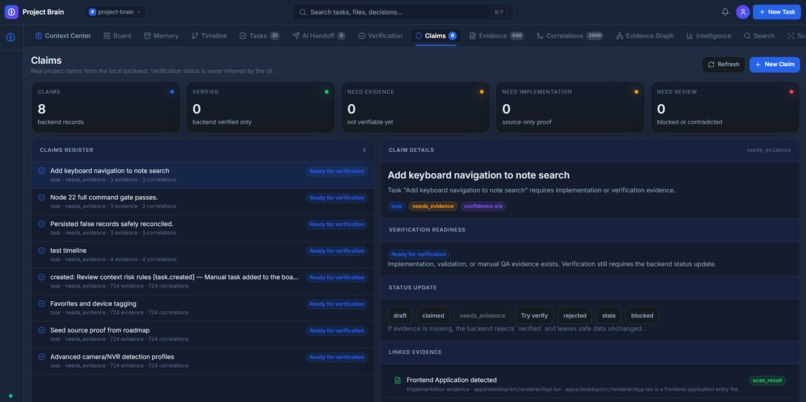The image size is (806, 402).
Task: Select the Seed source proof from roadmap claim
Action: 203,334
